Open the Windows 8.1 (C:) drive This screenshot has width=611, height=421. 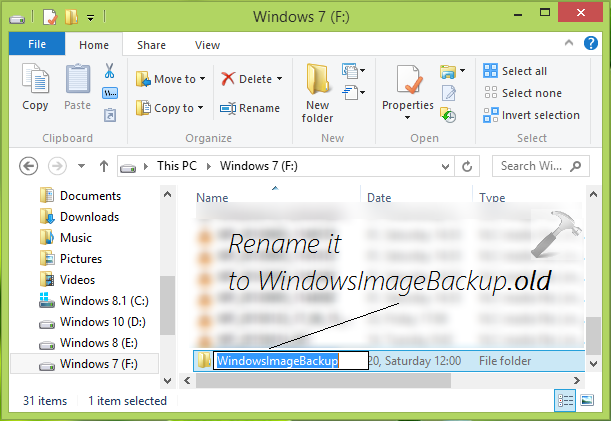tap(94, 301)
